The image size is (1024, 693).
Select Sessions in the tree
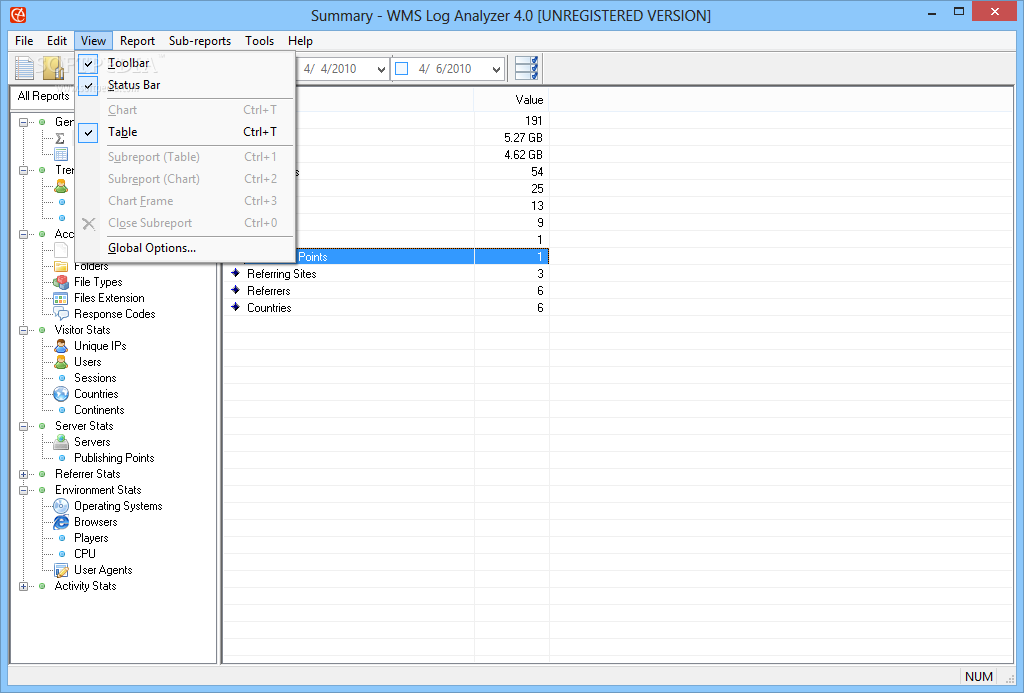tap(95, 378)
